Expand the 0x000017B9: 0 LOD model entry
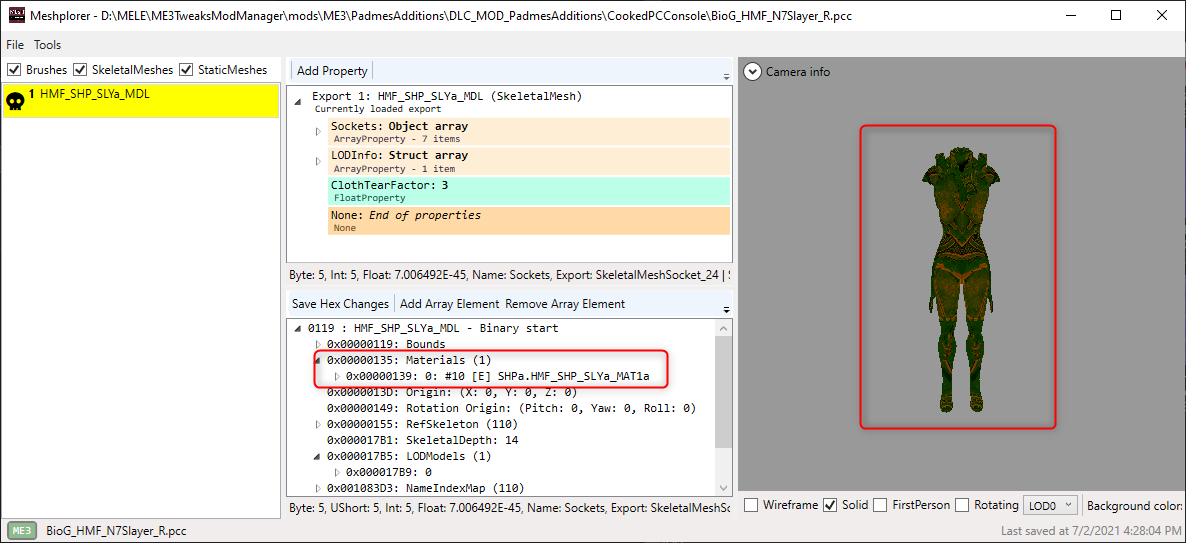Screen dimensions: 1186x543 pyautogui.click(x=337, y=473)
